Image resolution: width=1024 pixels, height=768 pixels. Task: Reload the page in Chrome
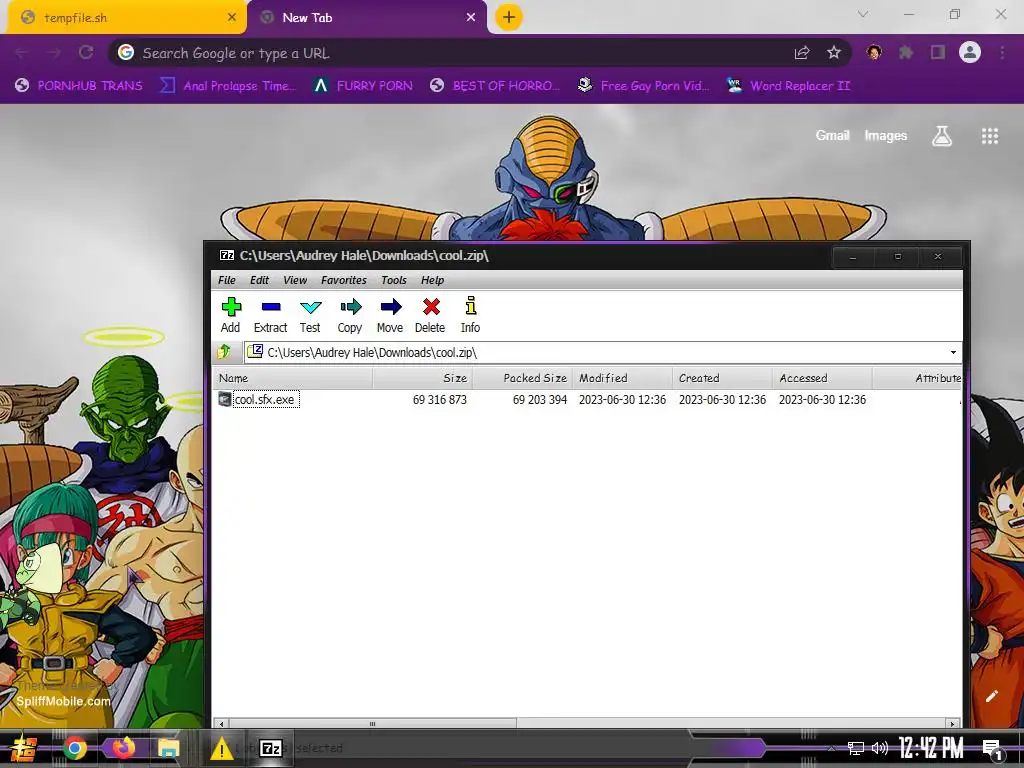coord(86,52)
